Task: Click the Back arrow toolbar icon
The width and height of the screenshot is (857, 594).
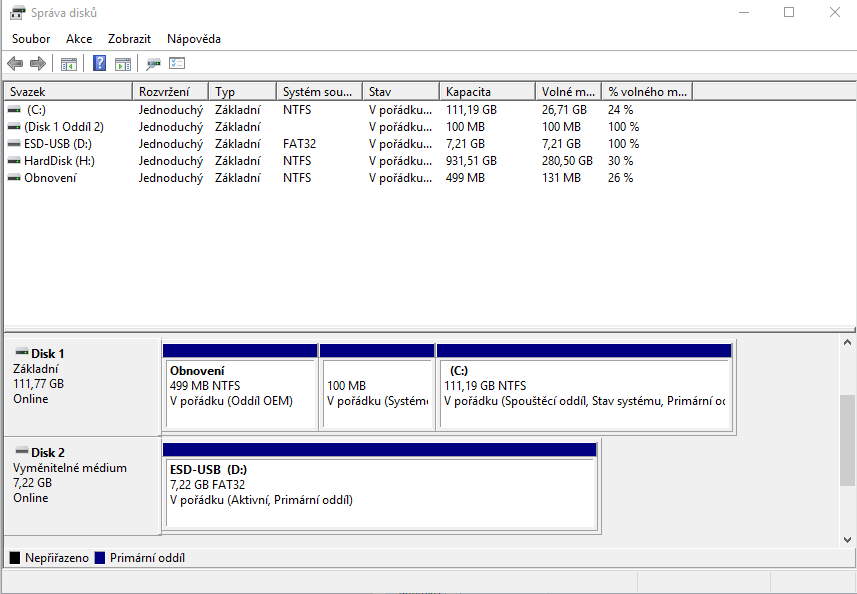Action: click(x=15, y=64)
